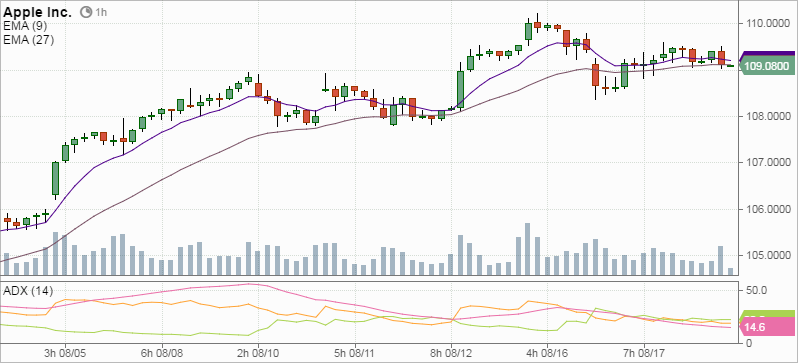Click the pink 14.6 ADX value tag
The height and width of the screenshot is (363, 798).
767,328
